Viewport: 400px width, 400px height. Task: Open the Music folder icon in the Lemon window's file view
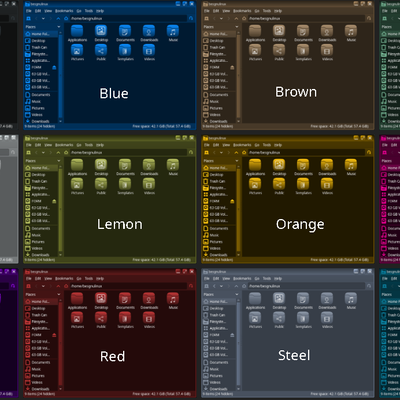(x=173, y=165)
